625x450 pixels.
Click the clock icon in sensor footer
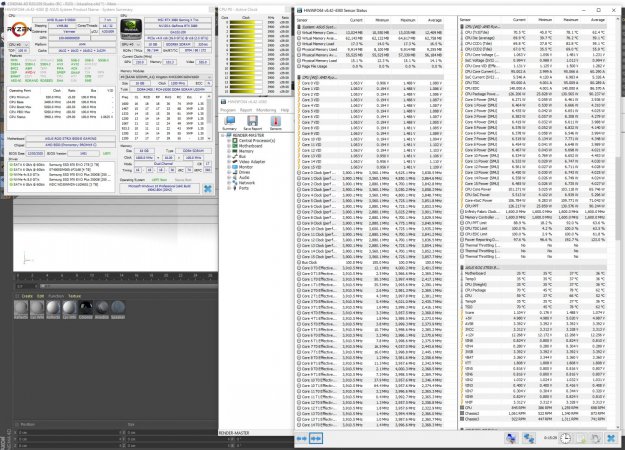(565, 438)
